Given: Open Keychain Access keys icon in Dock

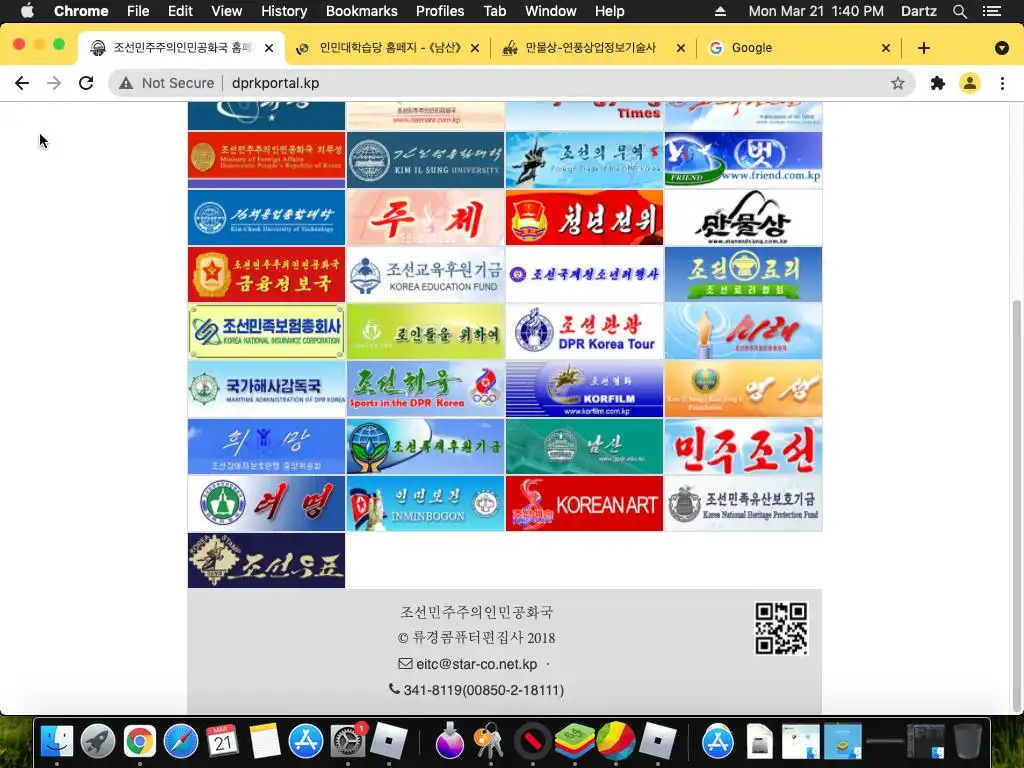Looking at the screenshot, I should click(490, 741).
